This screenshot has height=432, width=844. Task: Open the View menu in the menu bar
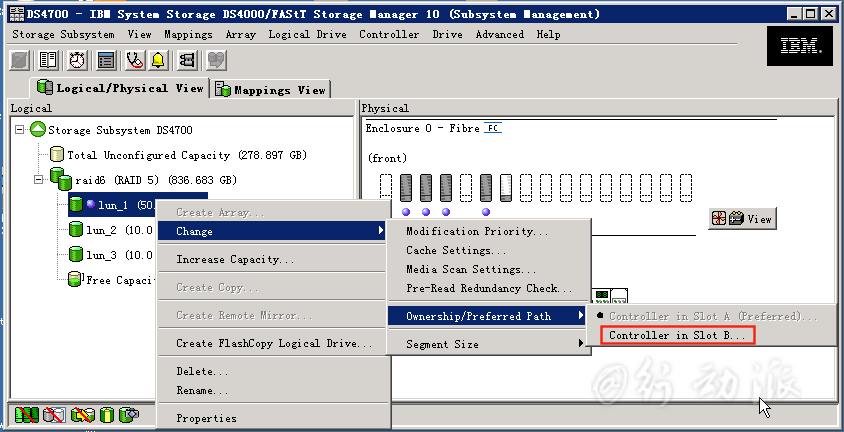(x=139, y=34)
